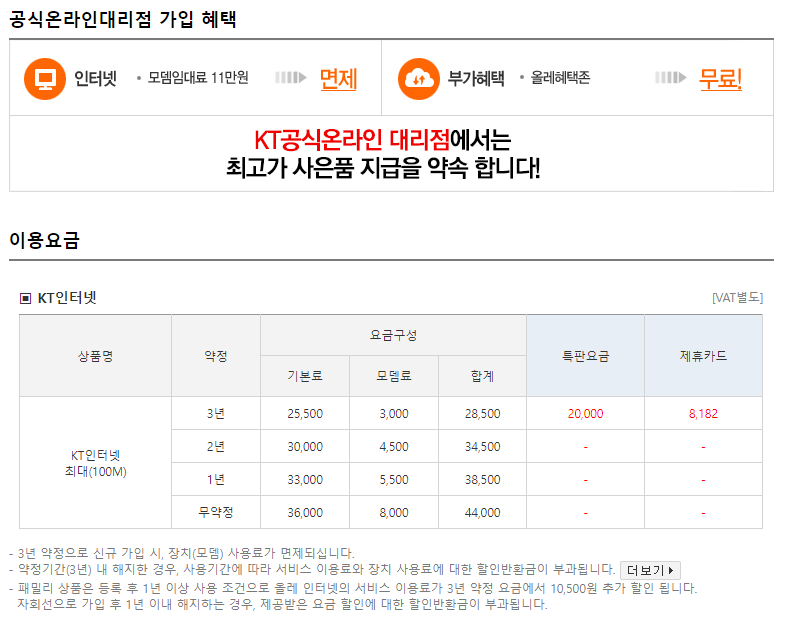Click the KT인터넷 table title
The width and height of the screenshot is (788, 626).
(67, 298)
